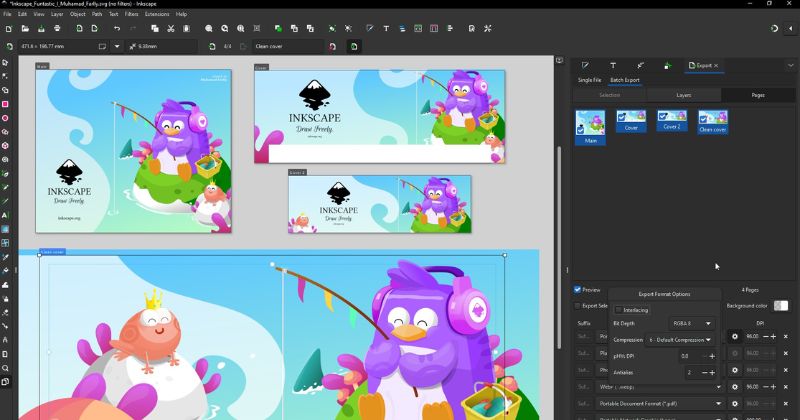Open the Background color swatch
The height and width of the screenshot is (420, 800).
[781, 306]
